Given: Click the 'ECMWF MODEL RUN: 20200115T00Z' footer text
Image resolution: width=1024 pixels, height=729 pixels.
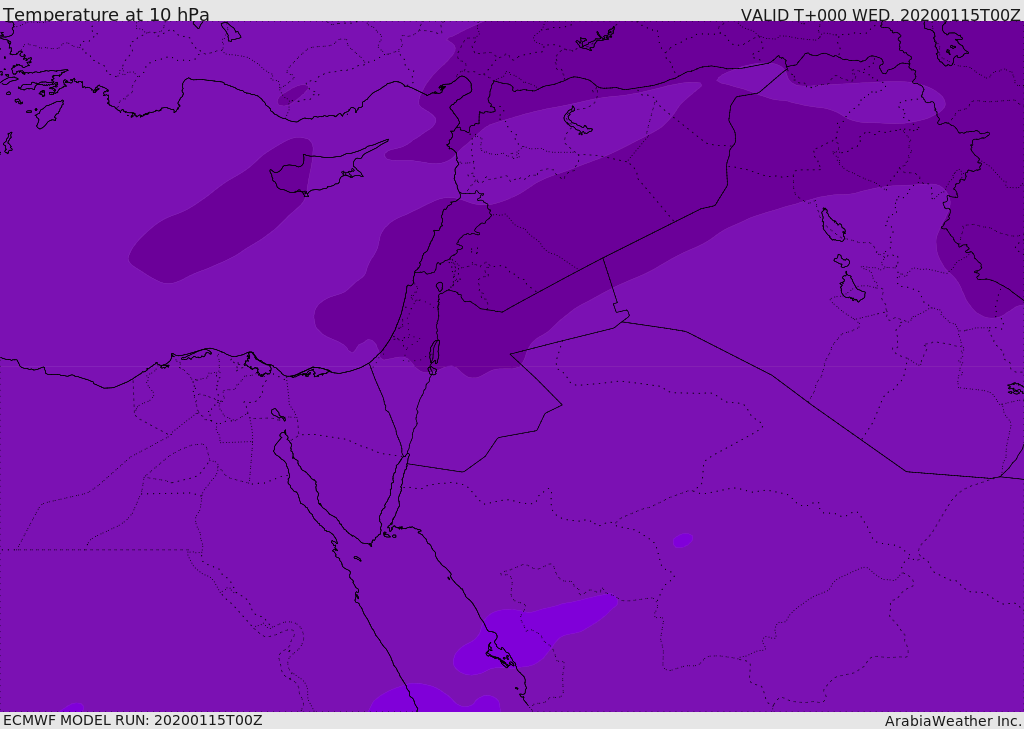Looking at the screenshot, I should coord(133,720).
